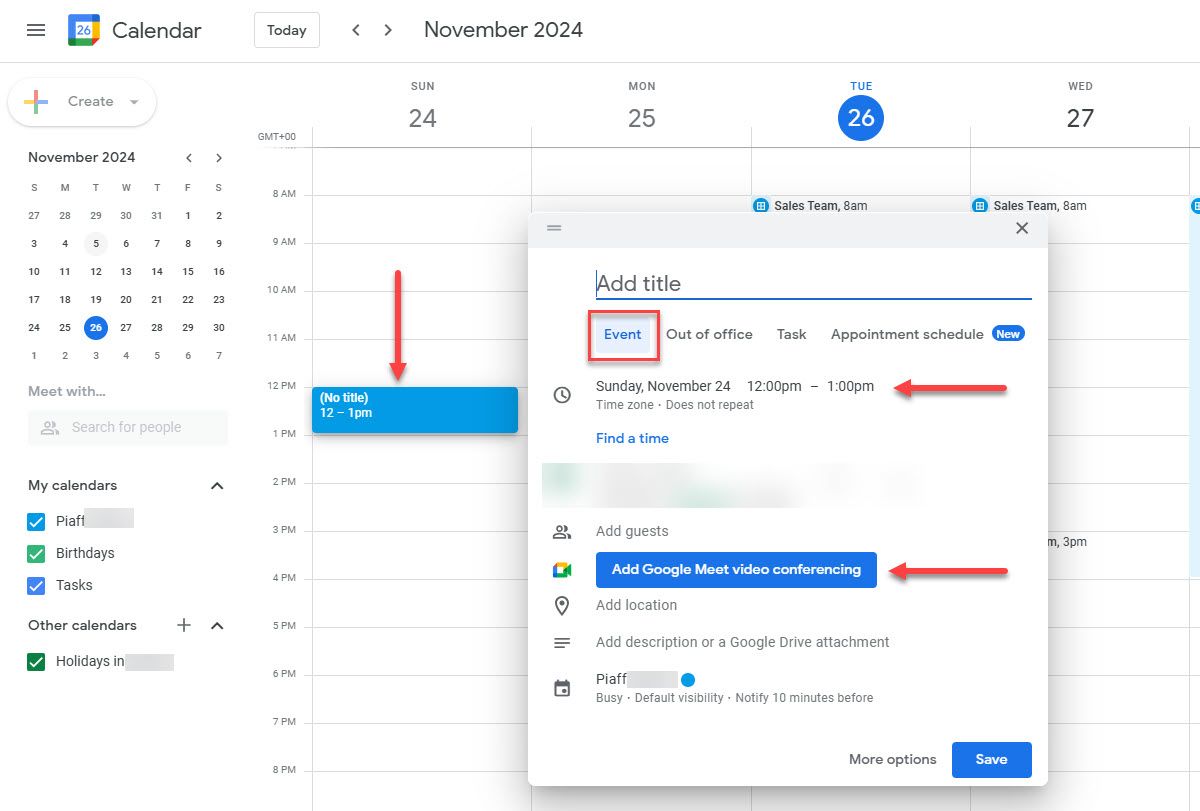Click the description and attachment icon

pyautogui.click(x=561, y=642)
